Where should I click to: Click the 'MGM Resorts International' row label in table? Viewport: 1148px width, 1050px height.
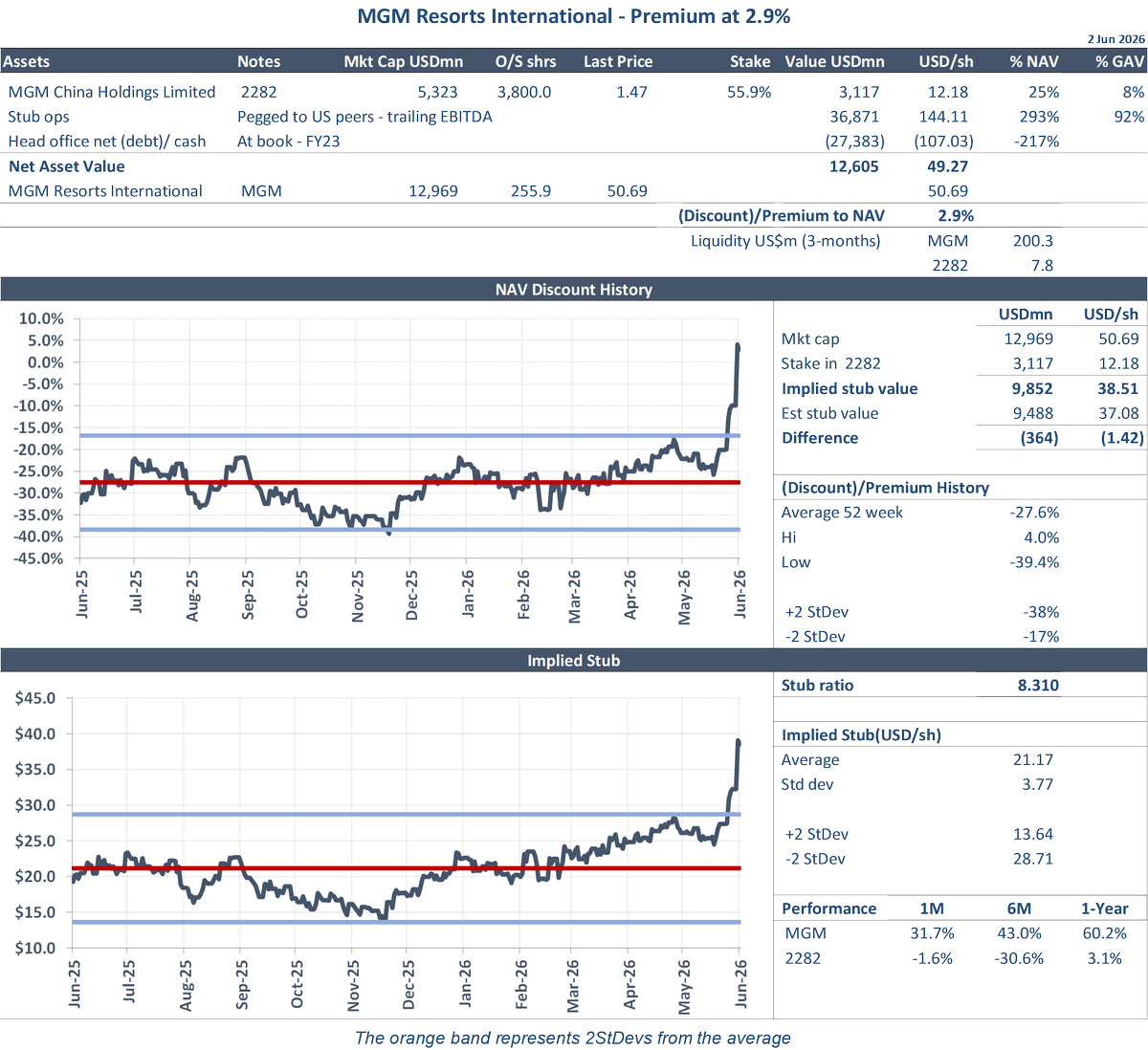tap(105, 191)
